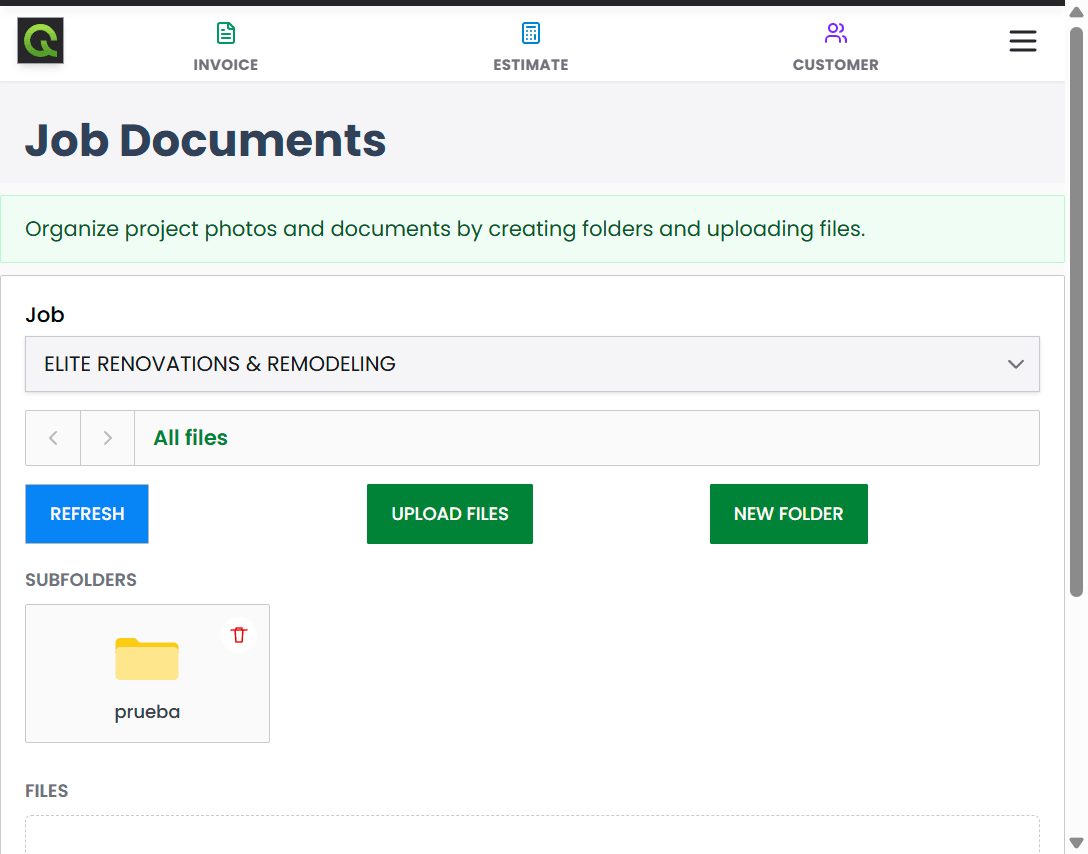Viewport: 1088px width, 854px height.
Task: Click the UPLOAD FILES button
Action: (450, 514)
